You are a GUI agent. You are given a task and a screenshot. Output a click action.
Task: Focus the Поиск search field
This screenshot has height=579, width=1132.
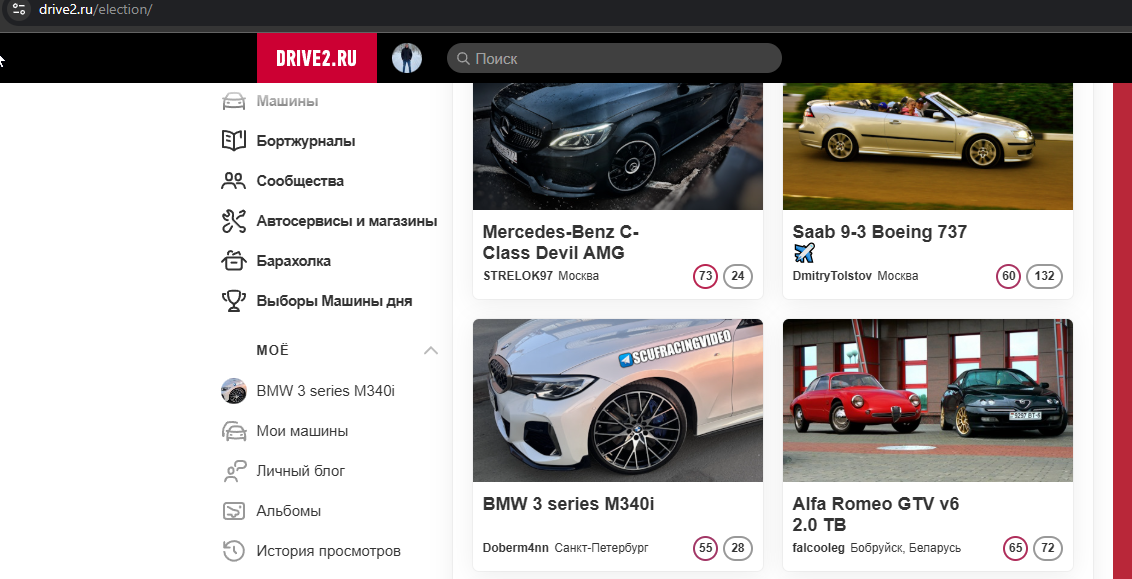[614, 58]
